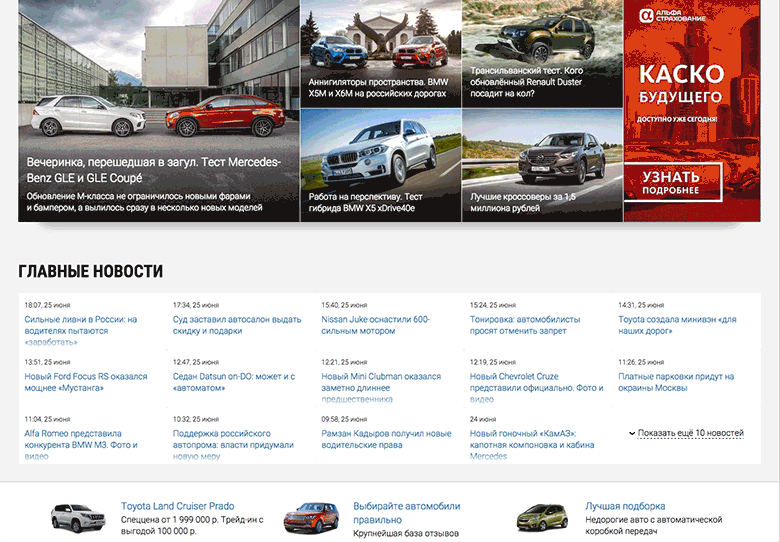
Task: Open the BMW X5M and X6M article tile
Action: [x=381, y=54]
